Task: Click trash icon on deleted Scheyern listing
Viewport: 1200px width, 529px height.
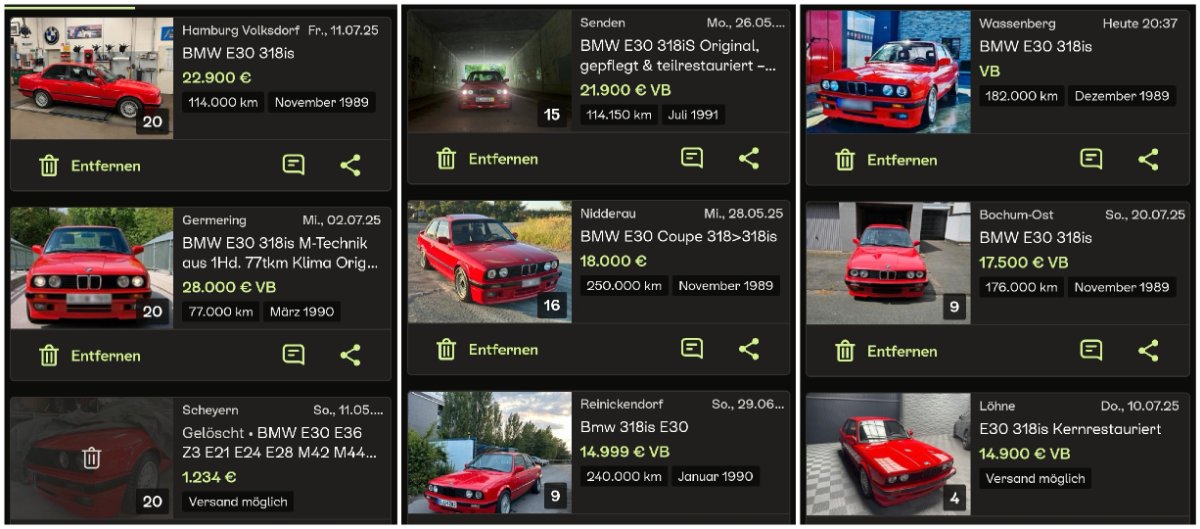Action: tap(91, 459)
